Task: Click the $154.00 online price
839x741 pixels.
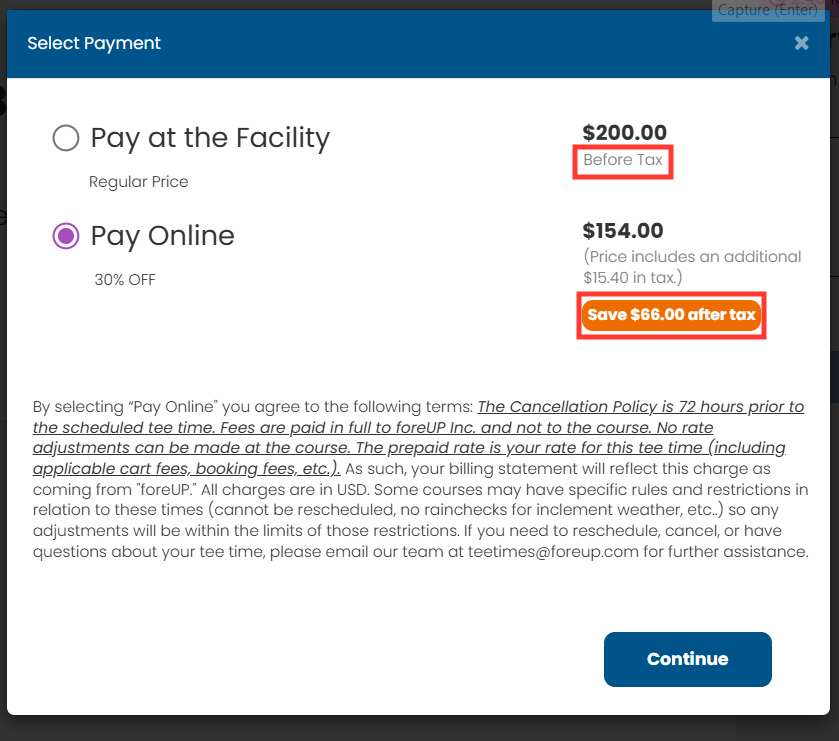Action: (x=623, y=231)
